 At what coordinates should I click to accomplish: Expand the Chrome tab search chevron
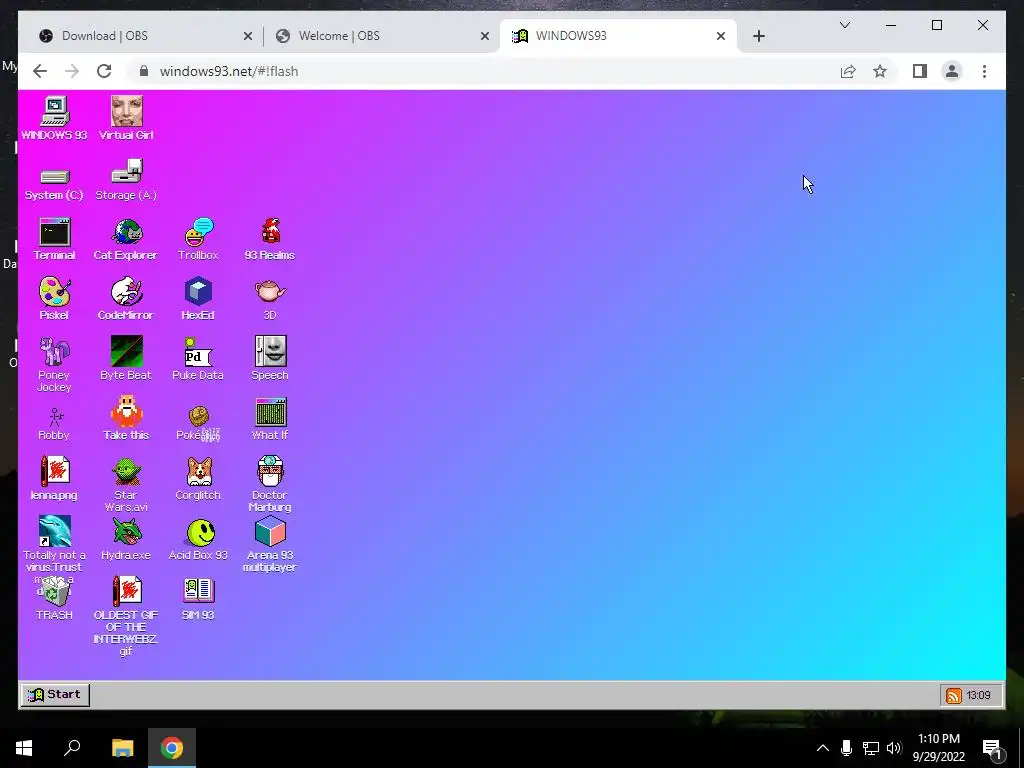click(x=844, y=25)
